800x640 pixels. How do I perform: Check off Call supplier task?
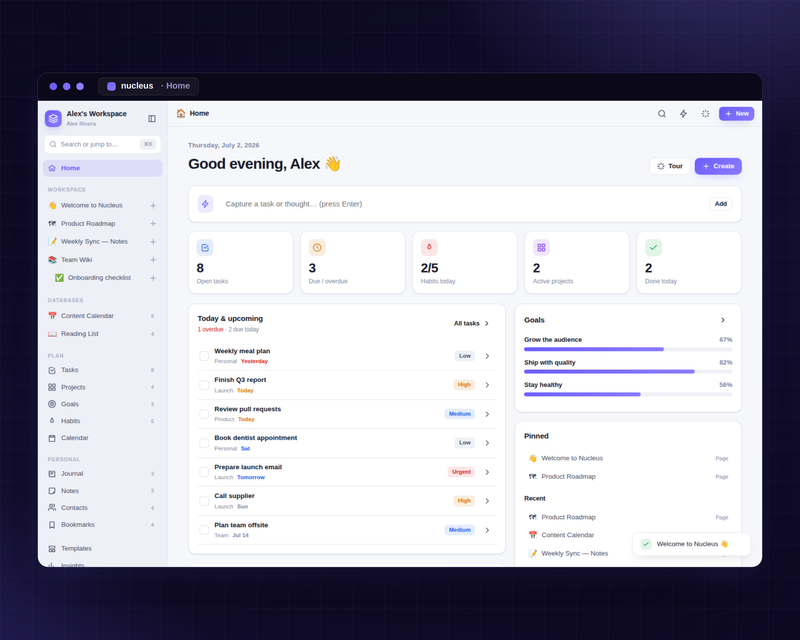(204, 501)
